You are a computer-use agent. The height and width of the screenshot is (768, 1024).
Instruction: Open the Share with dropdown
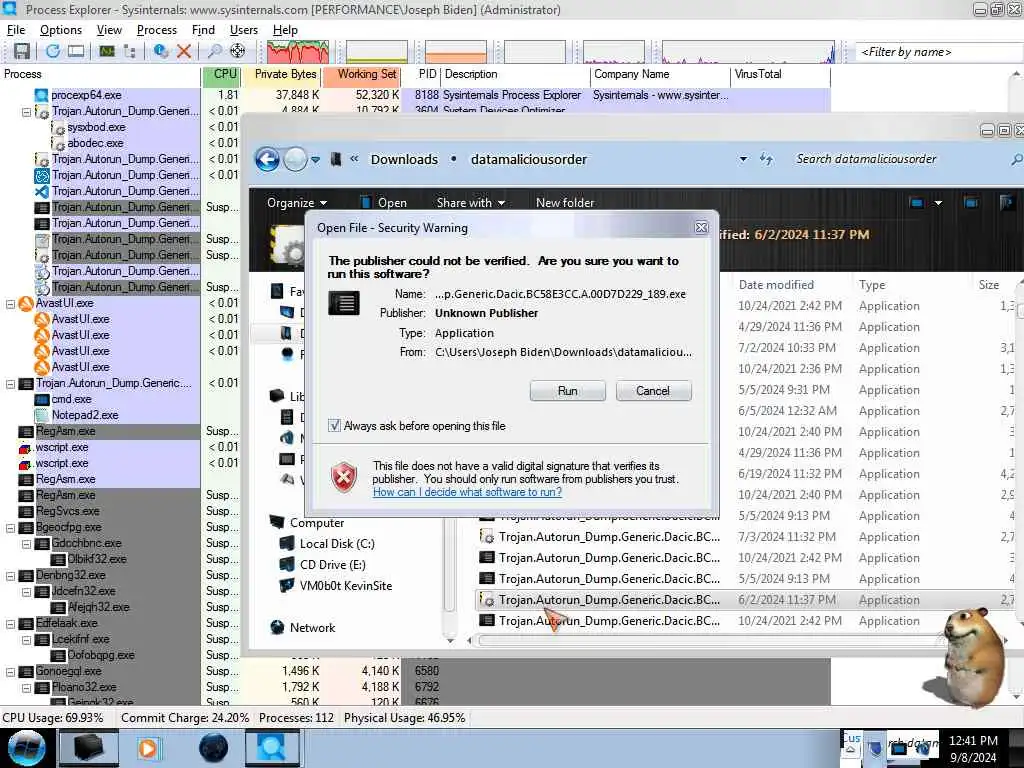(470, 203)
